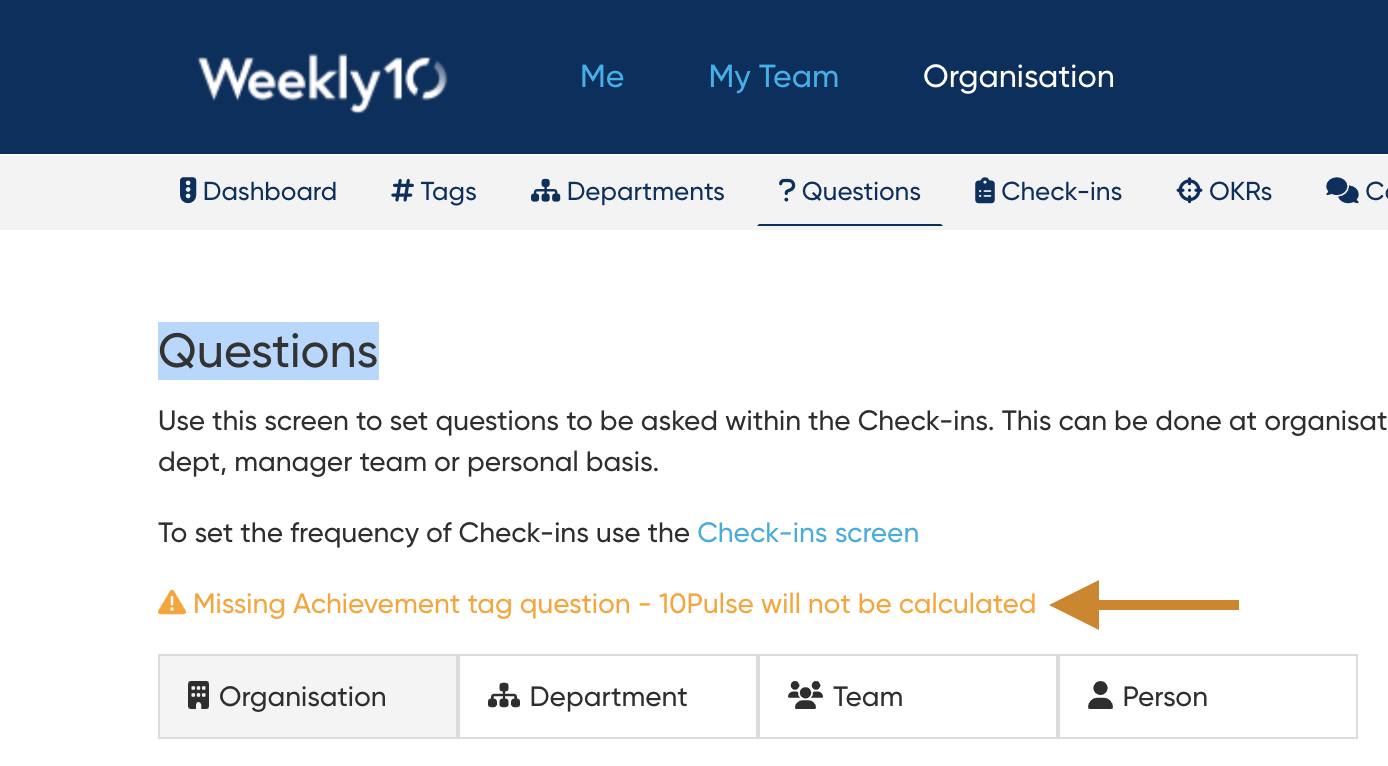Click the orange warning triangle icon
Viewport: 1388px width, 766px height.
click(172, 604)
